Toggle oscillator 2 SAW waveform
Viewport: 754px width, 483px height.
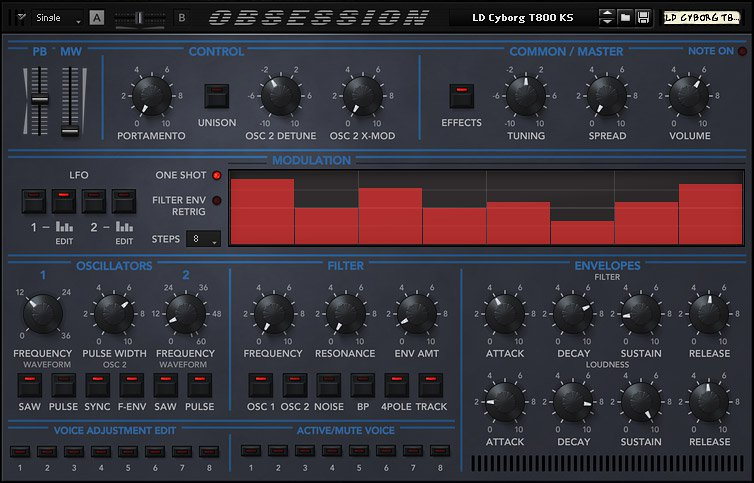(x=165, y=386)
